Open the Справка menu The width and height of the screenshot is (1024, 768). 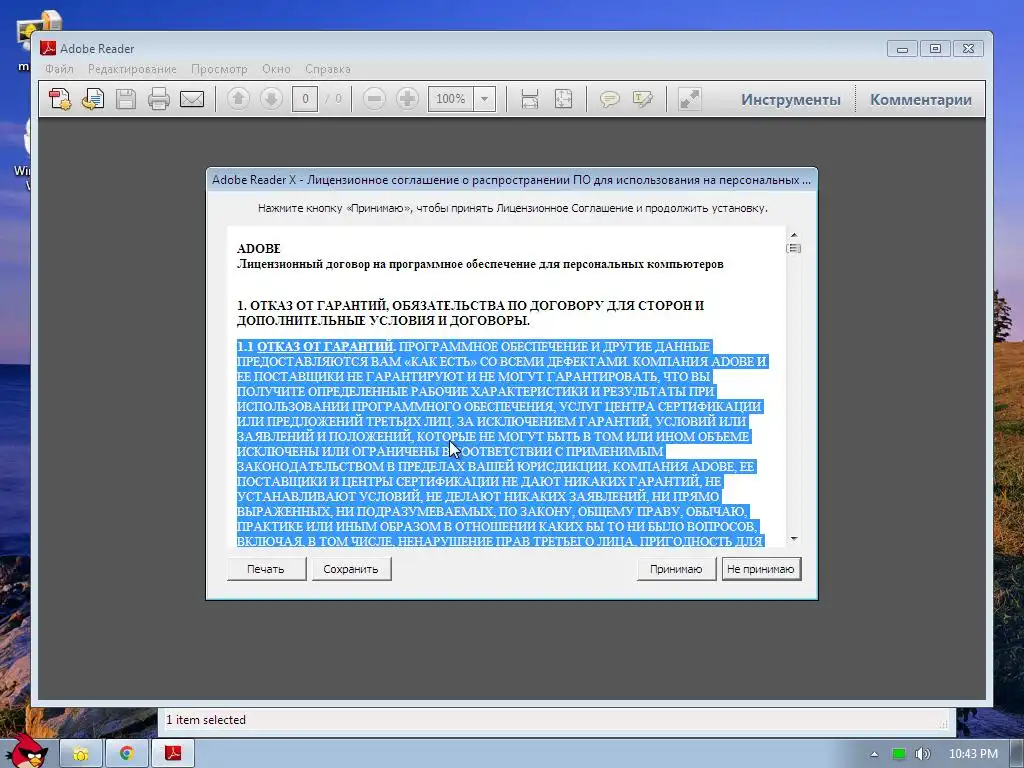328,69
